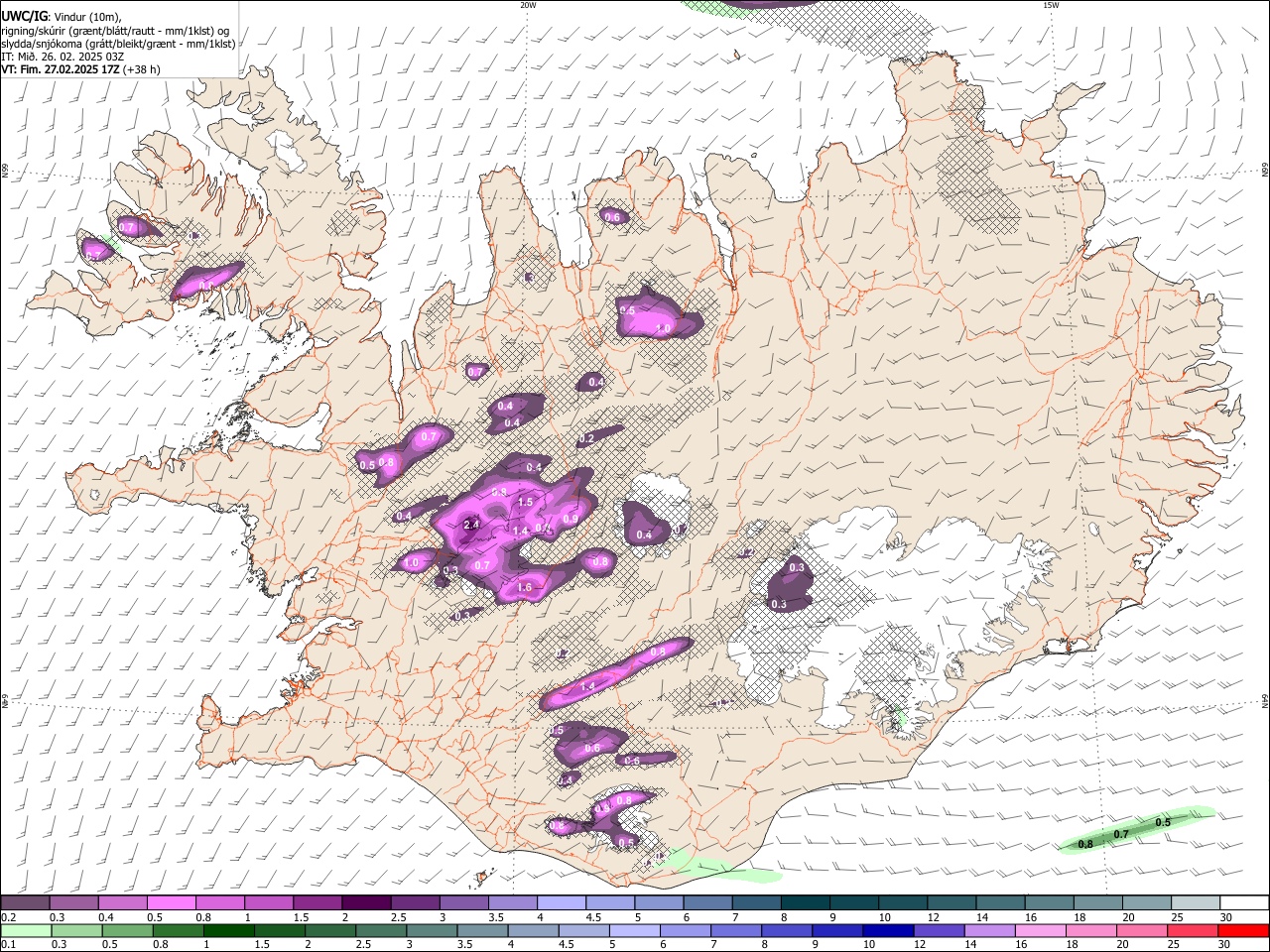Select the darkest green rain swatch labeled 1
The image size is (1270, 952).
[229, 930]
